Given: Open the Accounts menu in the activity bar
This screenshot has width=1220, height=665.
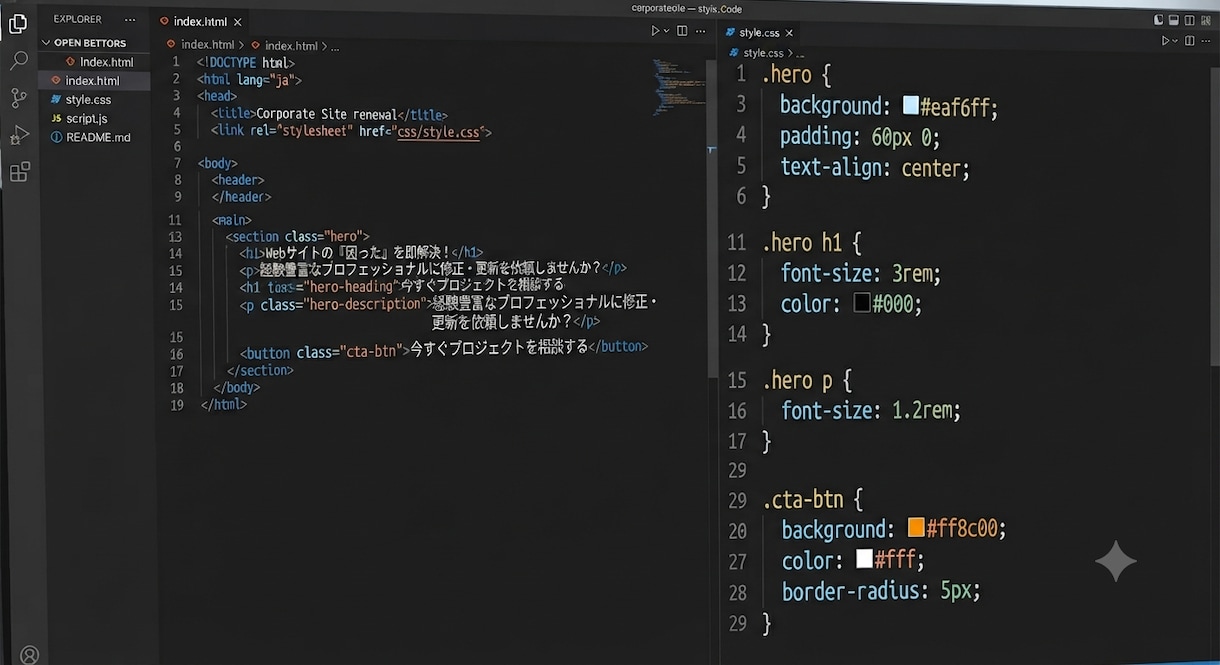Looking at the screenshot, I should [x=29, y=655].
